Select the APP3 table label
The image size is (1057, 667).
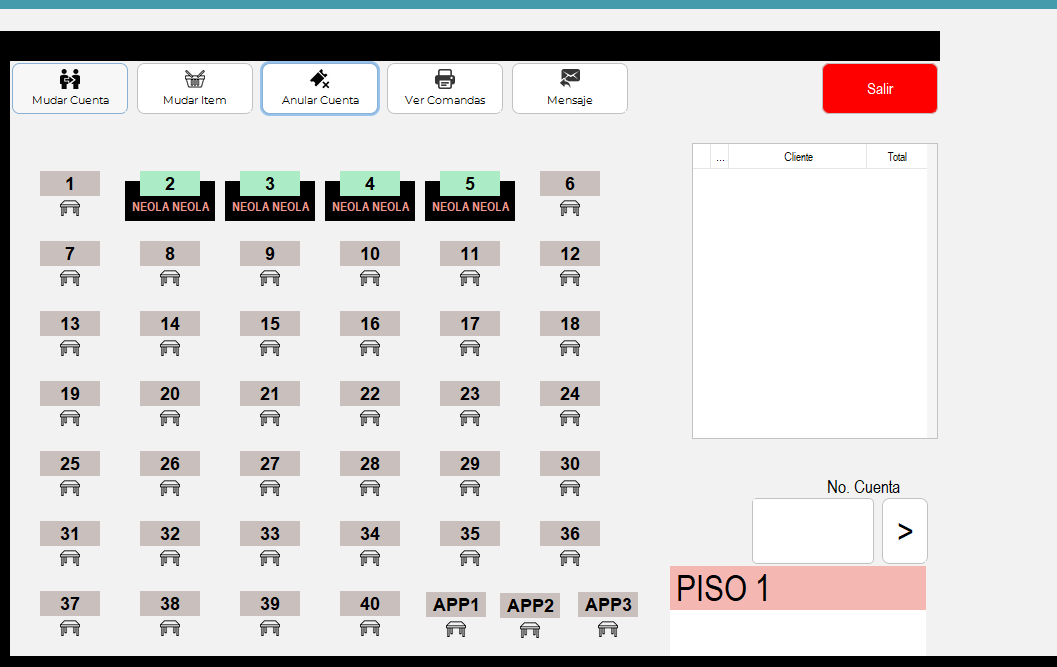pyautogui.click(x=608, y=604)
